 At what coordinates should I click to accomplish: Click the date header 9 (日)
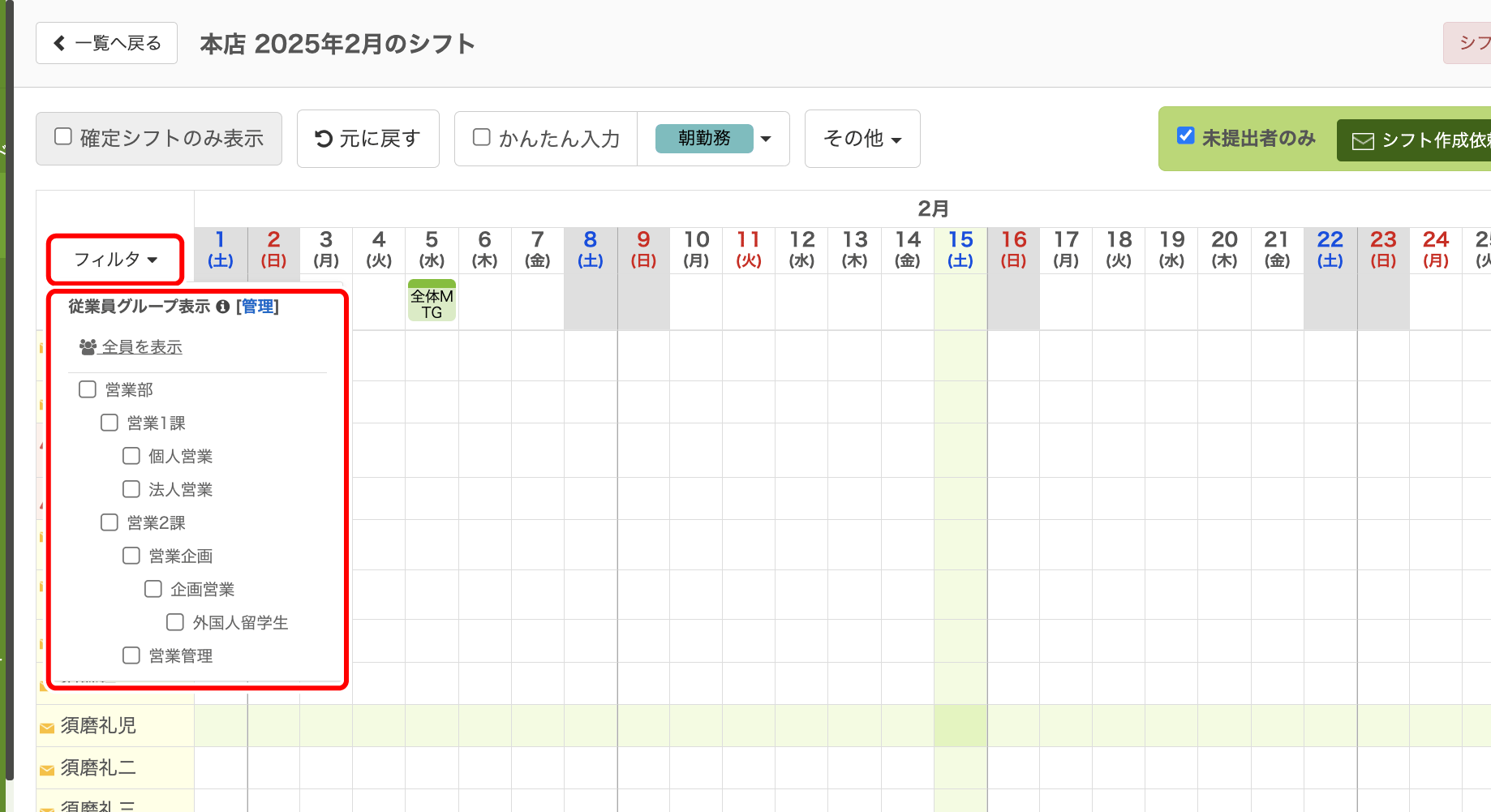643,250
